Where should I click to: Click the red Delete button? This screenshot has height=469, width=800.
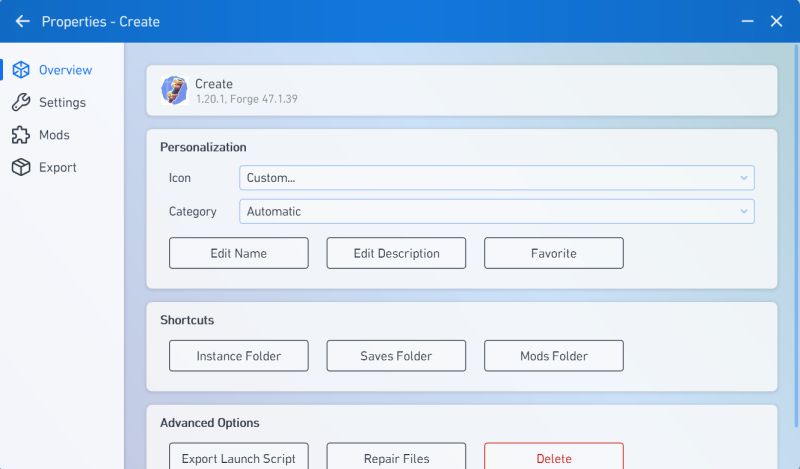point(554,456)
